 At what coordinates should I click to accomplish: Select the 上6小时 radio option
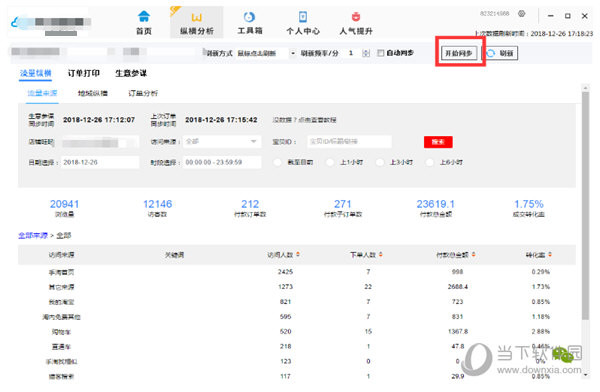(x=430, y=162)
